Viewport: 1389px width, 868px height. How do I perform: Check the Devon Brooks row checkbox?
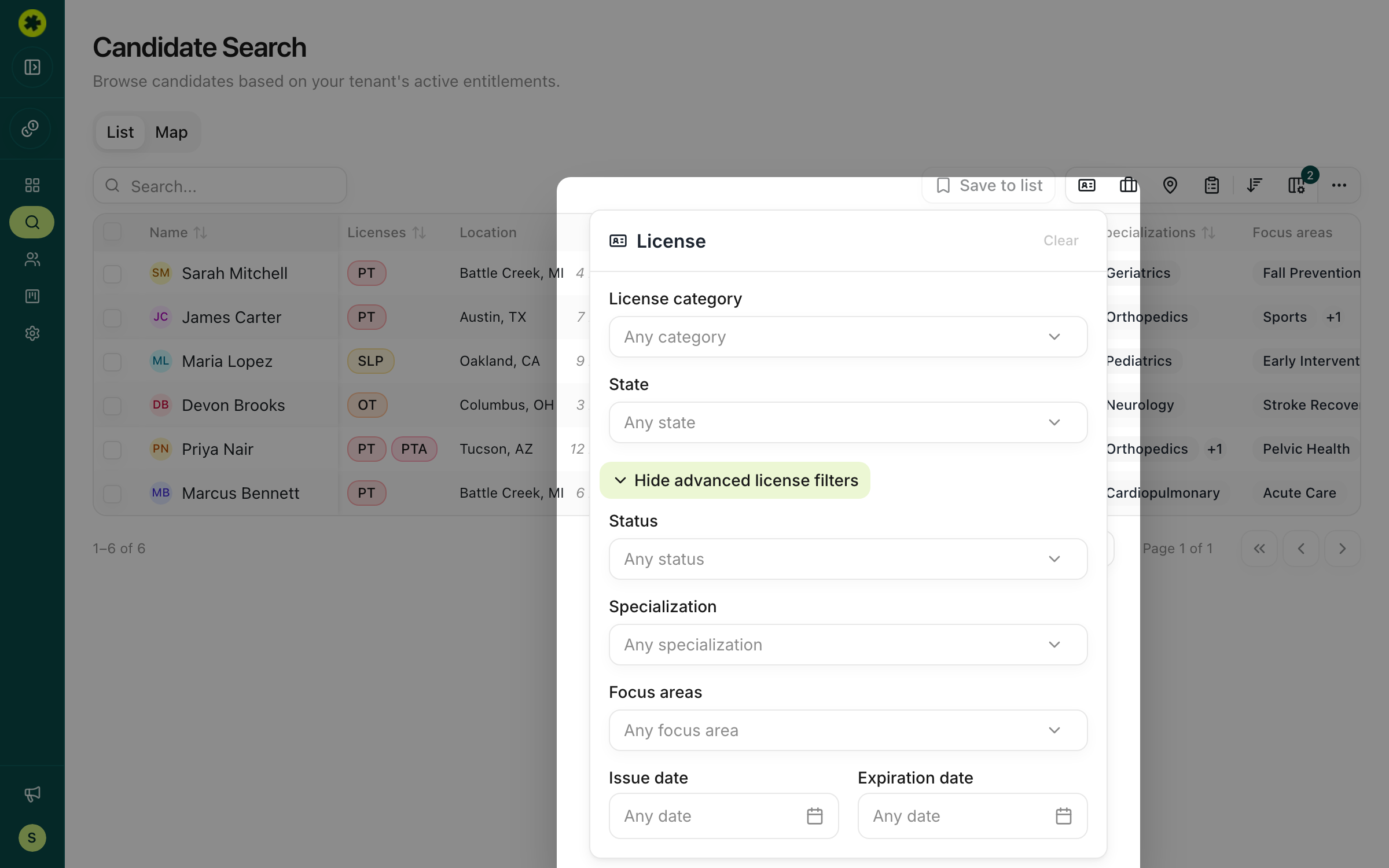click(112, 406)
